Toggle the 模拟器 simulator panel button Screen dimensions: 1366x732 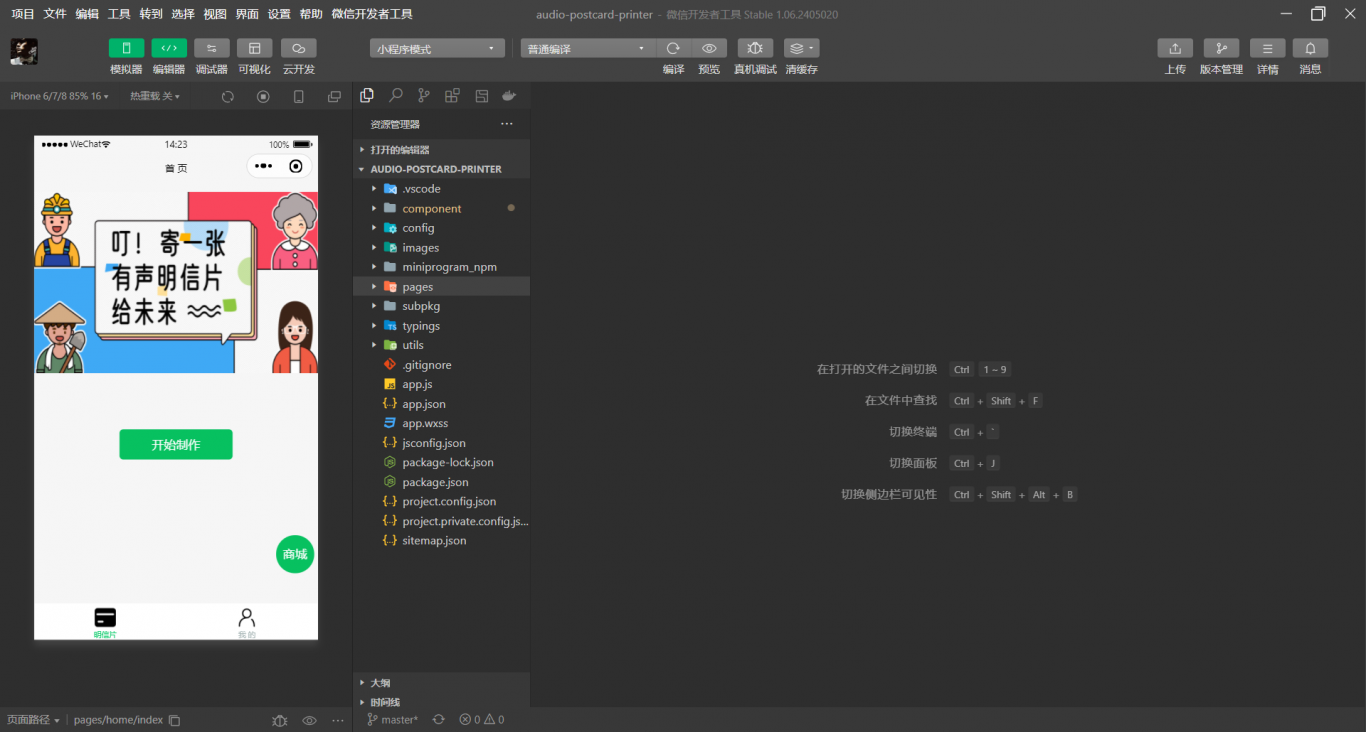click(x=126, y=48)
